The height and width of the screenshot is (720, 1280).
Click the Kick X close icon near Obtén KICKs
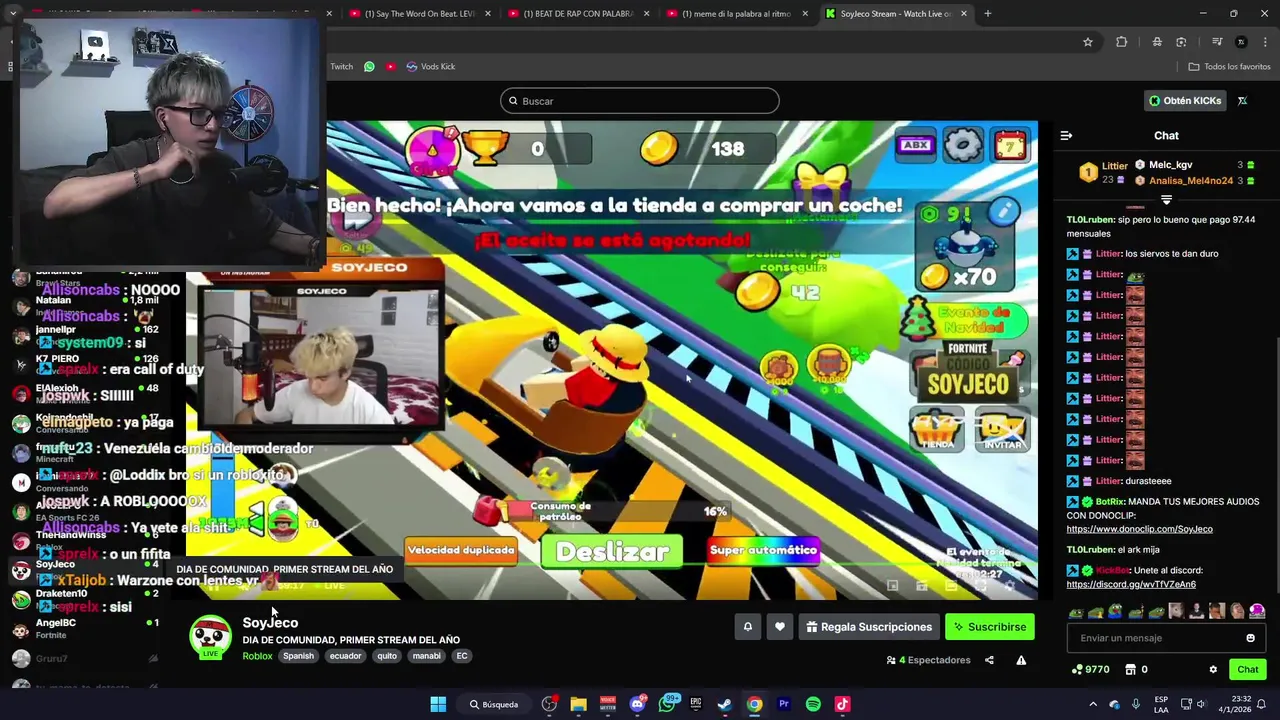pos(1242,101)
